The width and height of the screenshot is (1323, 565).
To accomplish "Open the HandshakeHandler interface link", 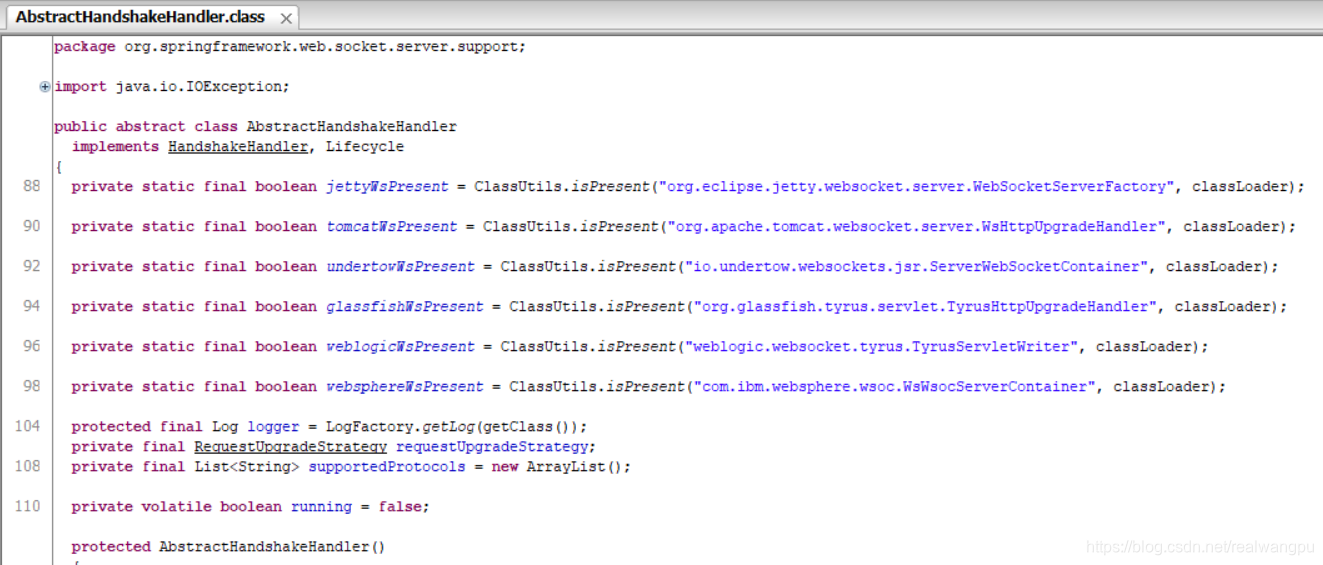I will pyautogui.click(x=238, y=147).
